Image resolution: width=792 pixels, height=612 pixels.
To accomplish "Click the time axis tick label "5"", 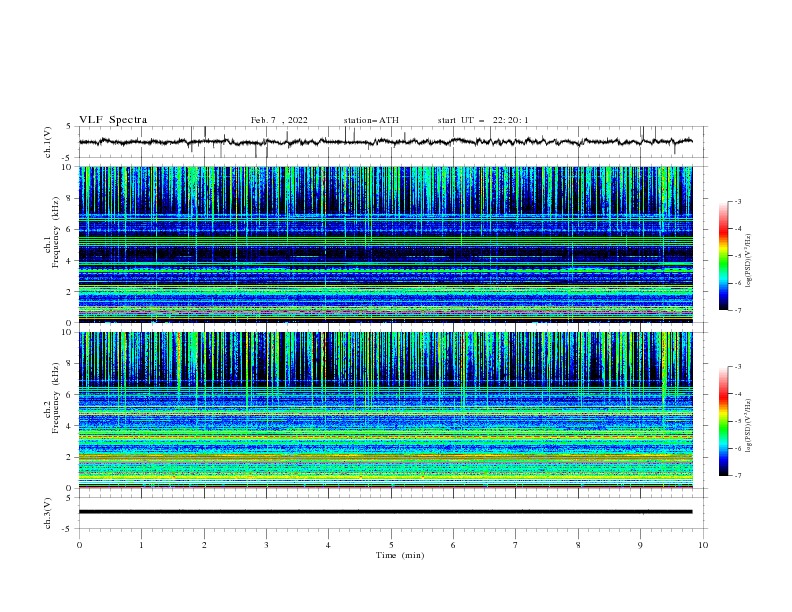I will tap(391, 545).
